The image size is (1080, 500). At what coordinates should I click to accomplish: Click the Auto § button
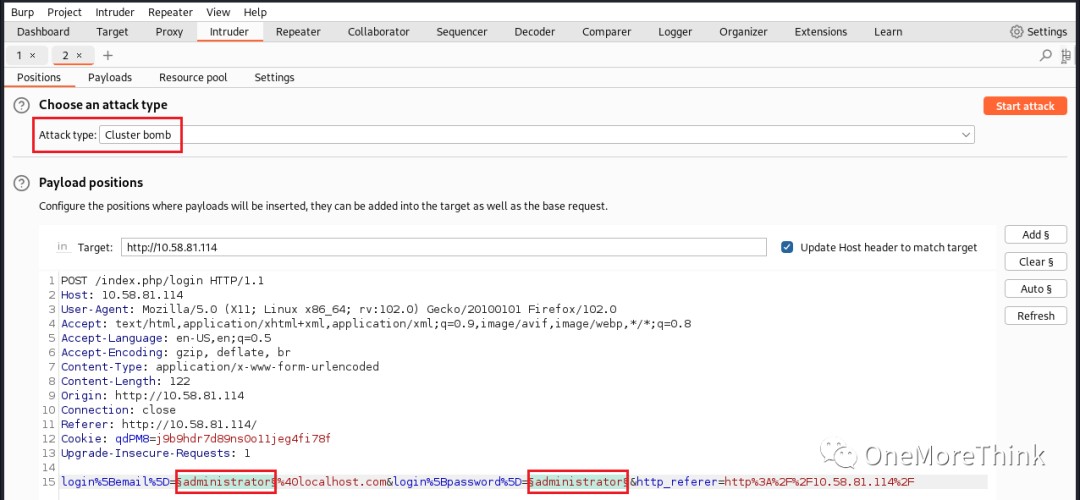click(1036, 289)
